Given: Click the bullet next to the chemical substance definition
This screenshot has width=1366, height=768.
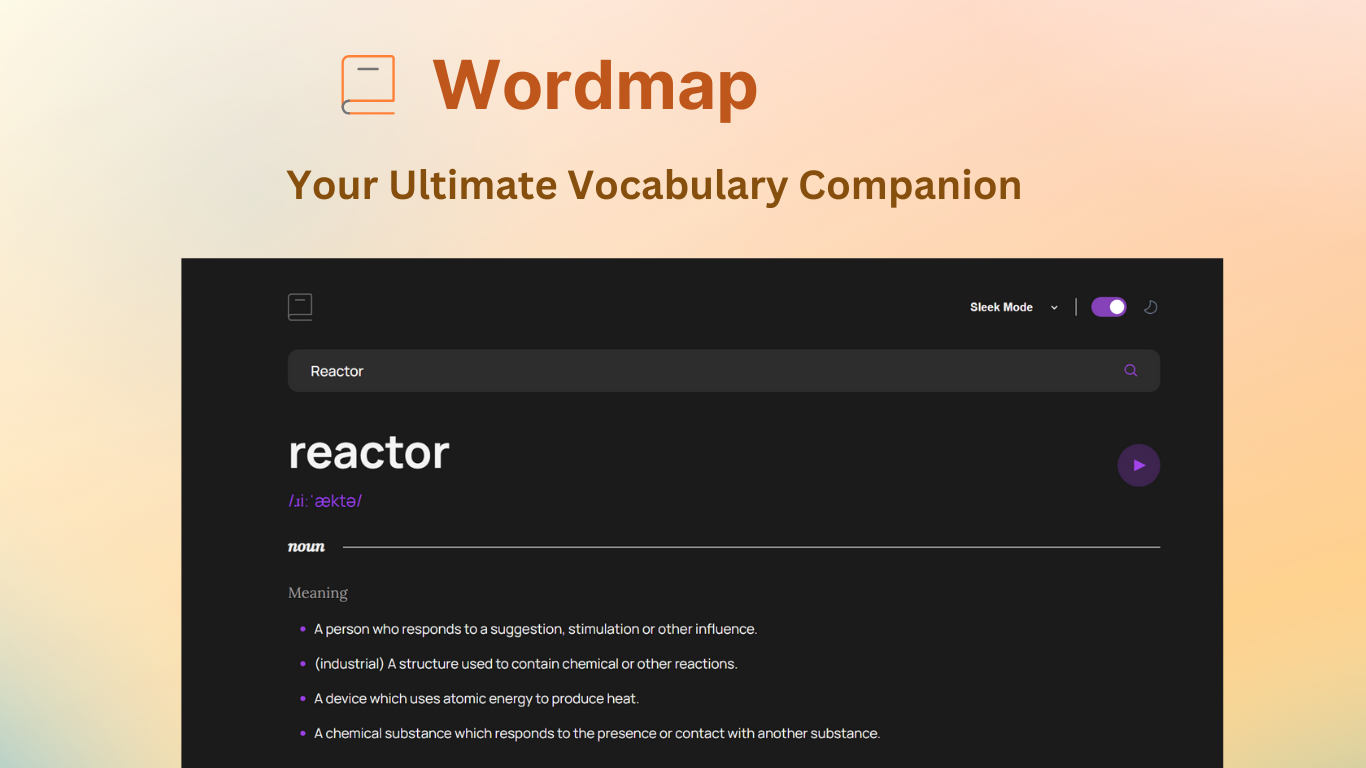Looking at the screenshot, I should (302, 733).
